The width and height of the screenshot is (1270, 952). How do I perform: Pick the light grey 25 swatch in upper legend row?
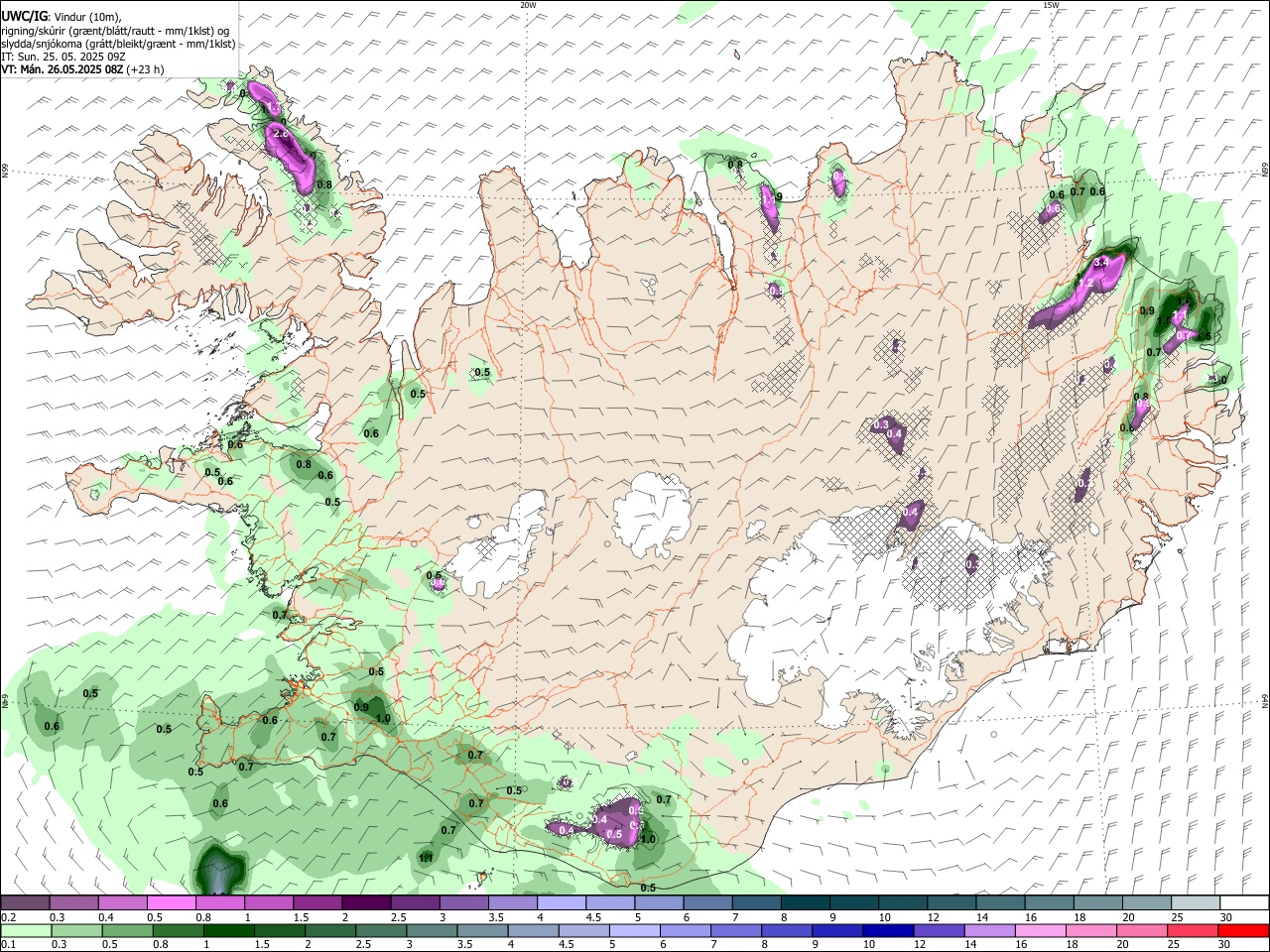1196,903
